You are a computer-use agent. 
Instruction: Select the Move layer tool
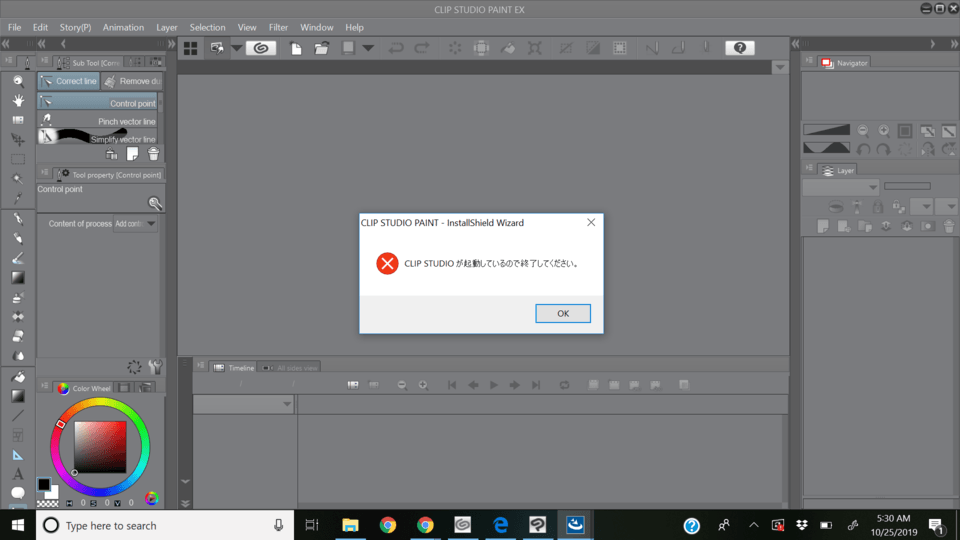click(18, 140)
